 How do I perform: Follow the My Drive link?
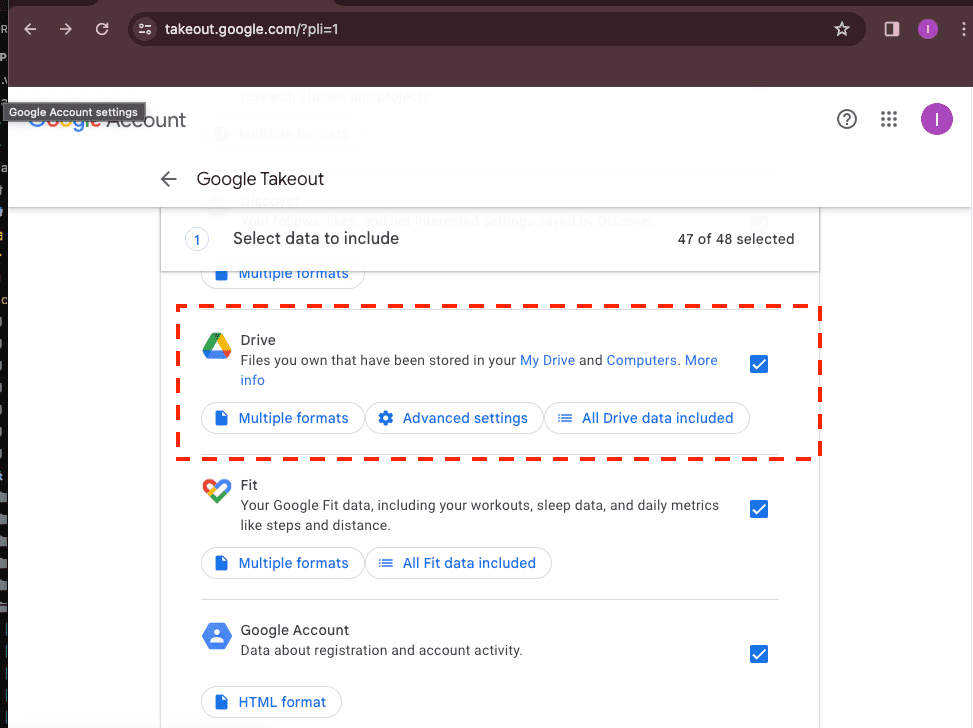(547, 361)
